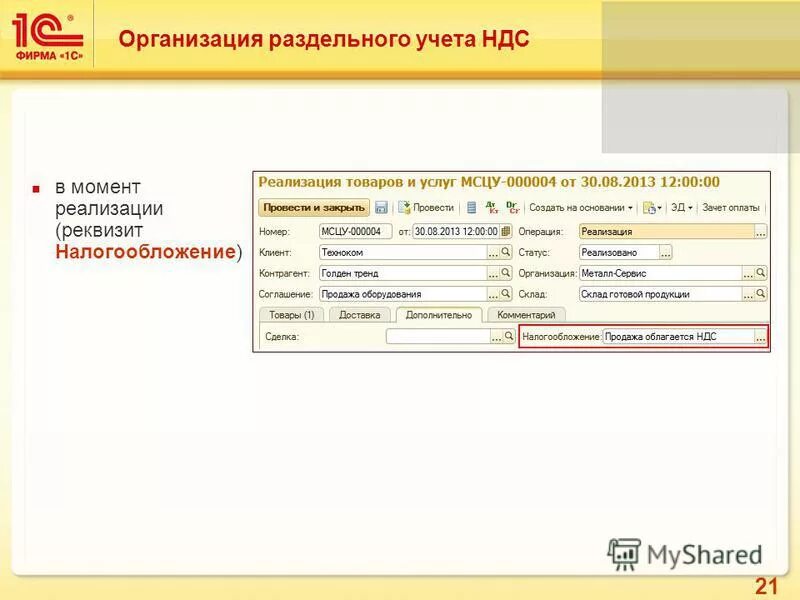Viewport: 800px width, 600px height.
Task: Switch to the Комментарий tab
Action: coord(527,315)
